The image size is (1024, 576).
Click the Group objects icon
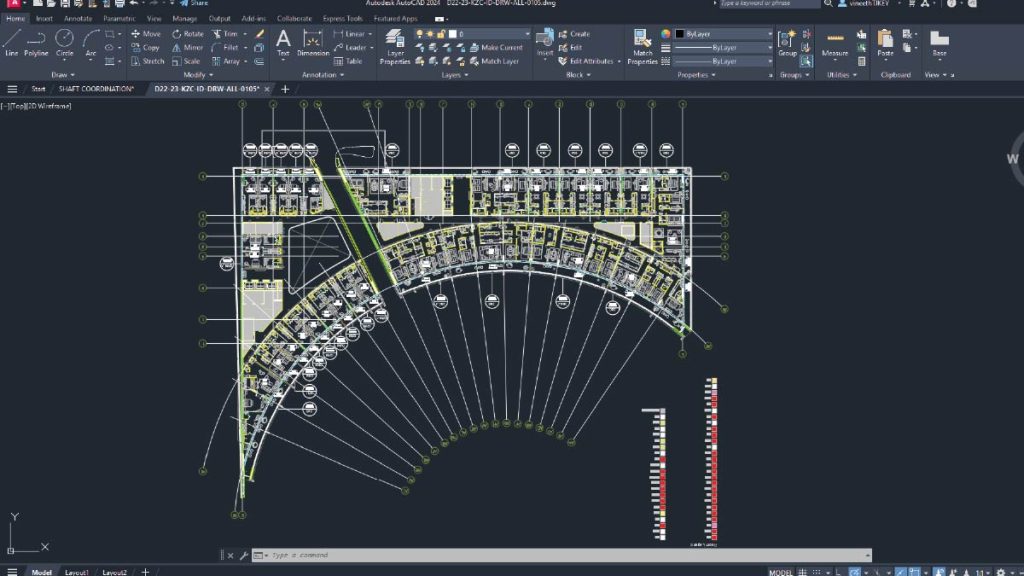(787, 42)
